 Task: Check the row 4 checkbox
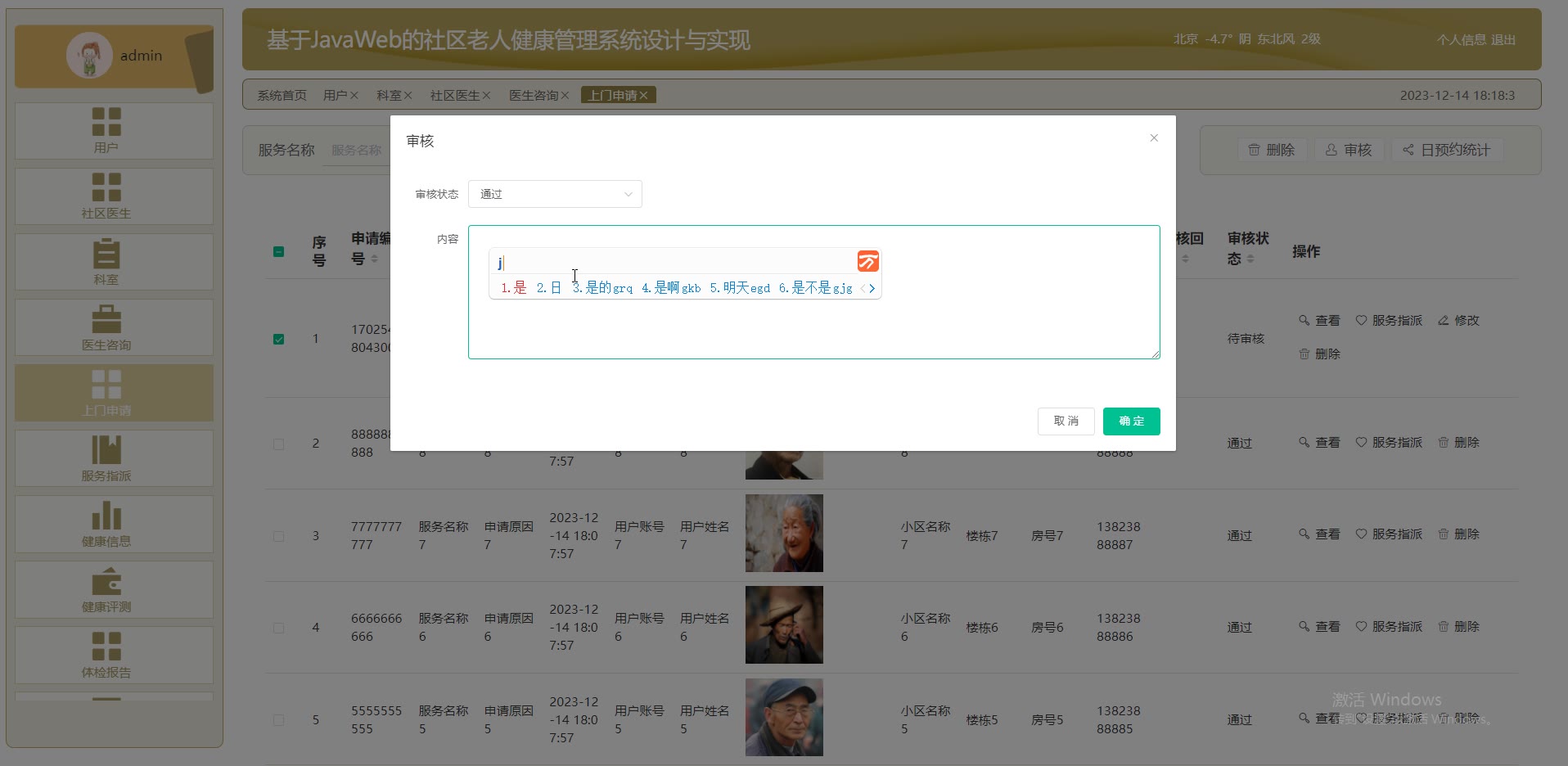pos(278,628)
